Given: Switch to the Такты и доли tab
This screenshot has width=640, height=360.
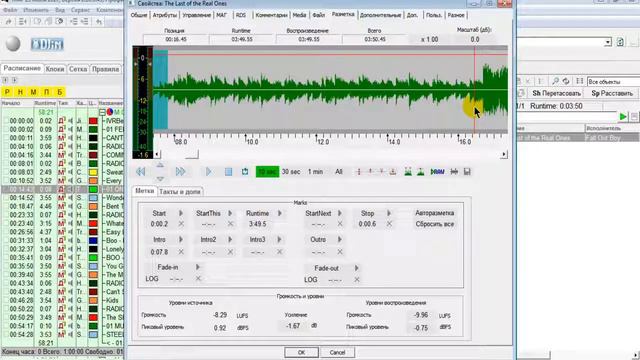Looking at the screenshot, I should [180, 191].
